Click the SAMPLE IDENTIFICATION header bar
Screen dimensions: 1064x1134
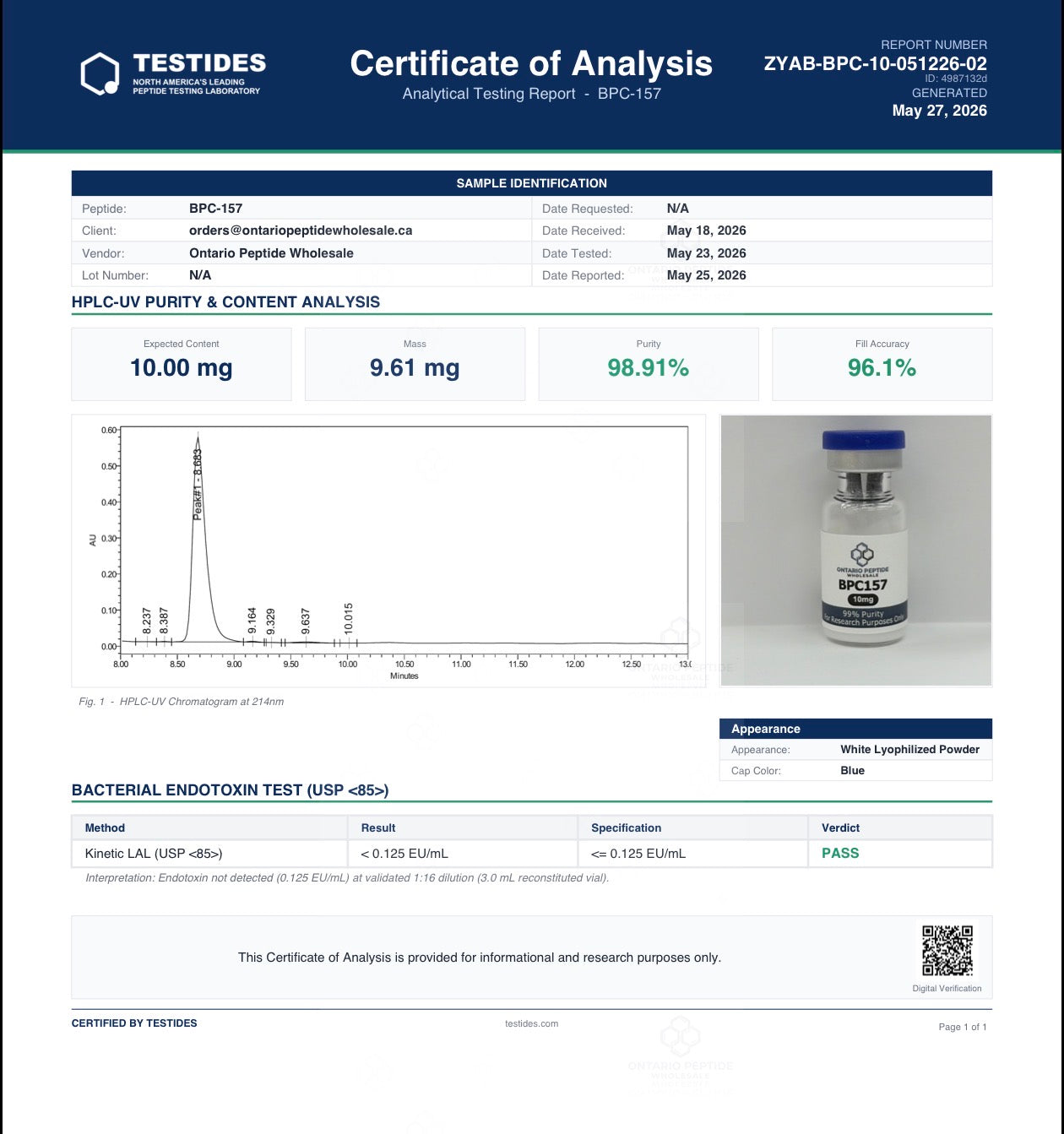click(531, 183)
